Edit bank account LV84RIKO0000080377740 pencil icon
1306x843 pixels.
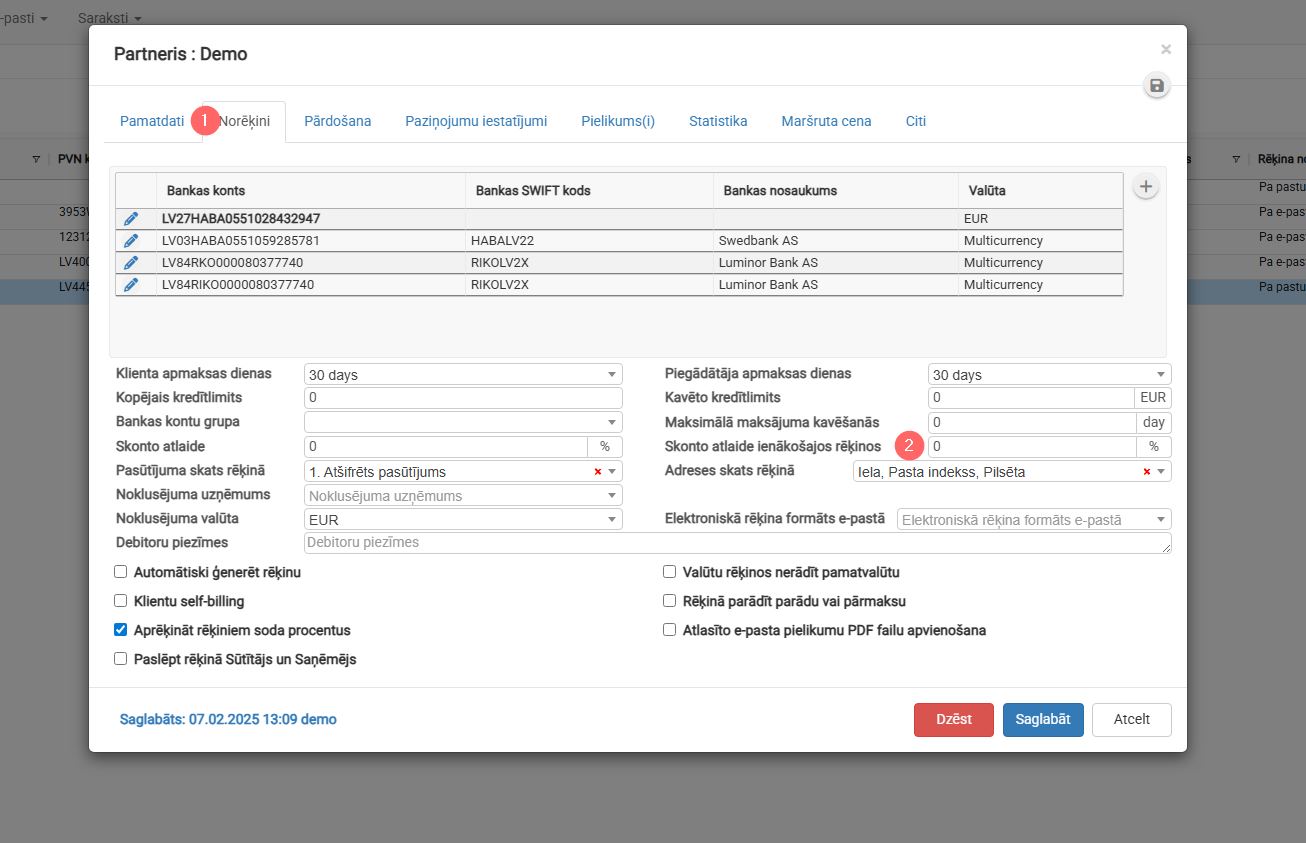point(131,285)
